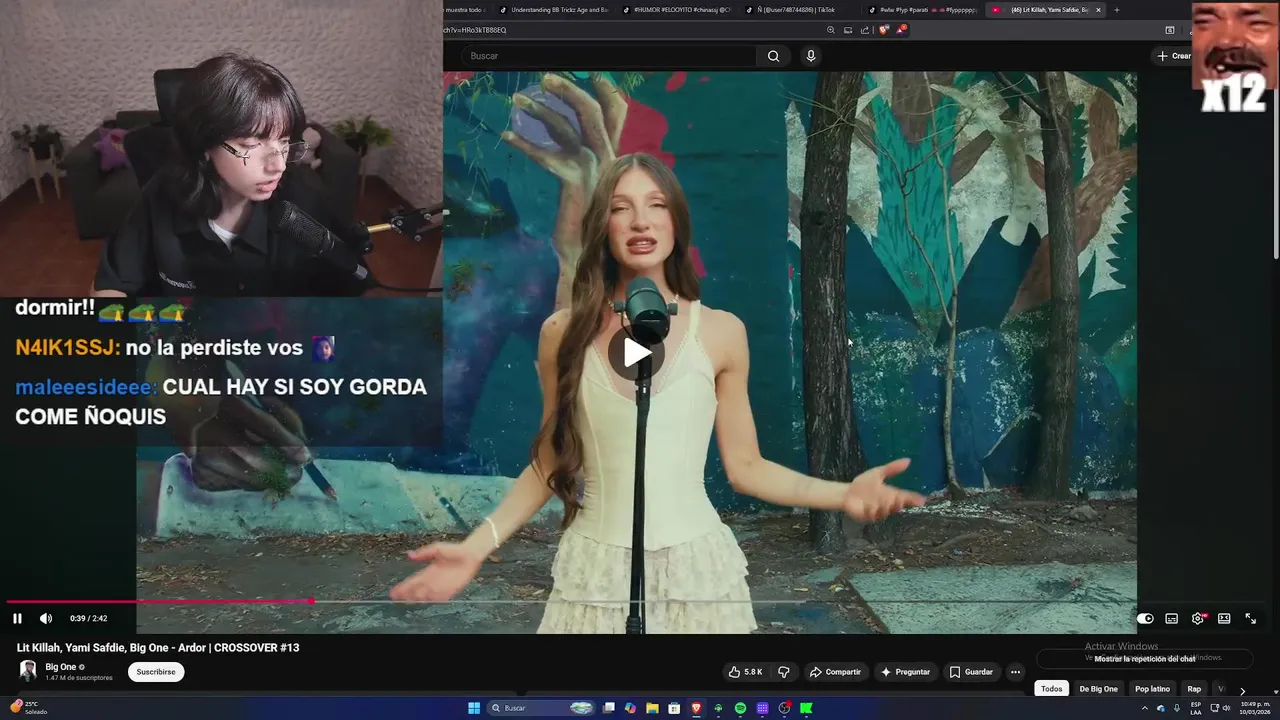This screenshot has height=720, width=1280.
Task: Open the Big One channel avatar
Action: point(28,671)
